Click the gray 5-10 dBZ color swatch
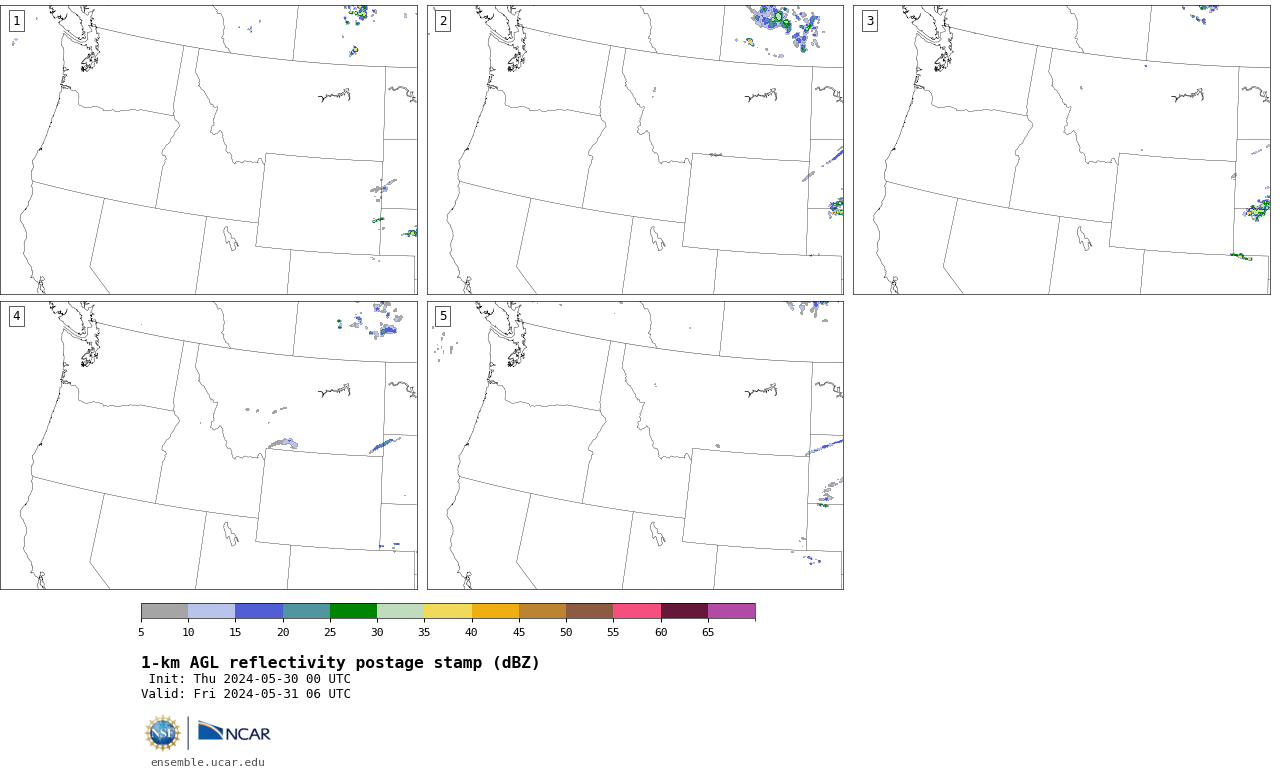 [164, 611]
